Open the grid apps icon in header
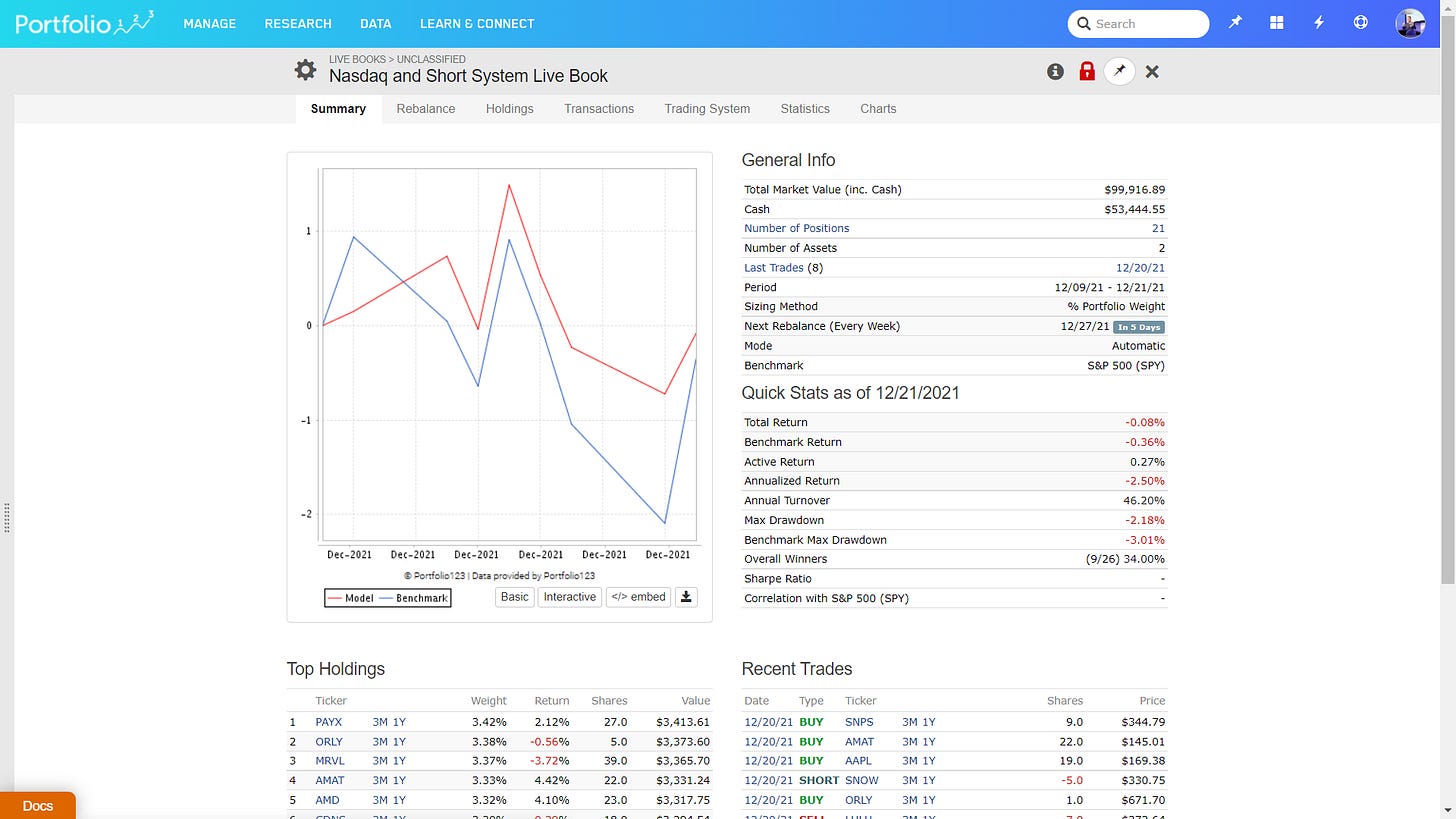Screen dimensions: 1456x819 [1277, 23]
